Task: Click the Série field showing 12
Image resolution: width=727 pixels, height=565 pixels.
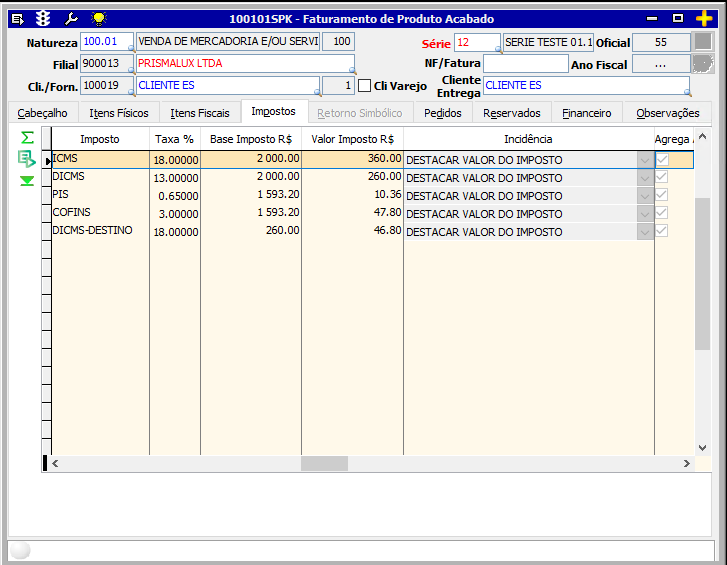Action: click(477, 43)
